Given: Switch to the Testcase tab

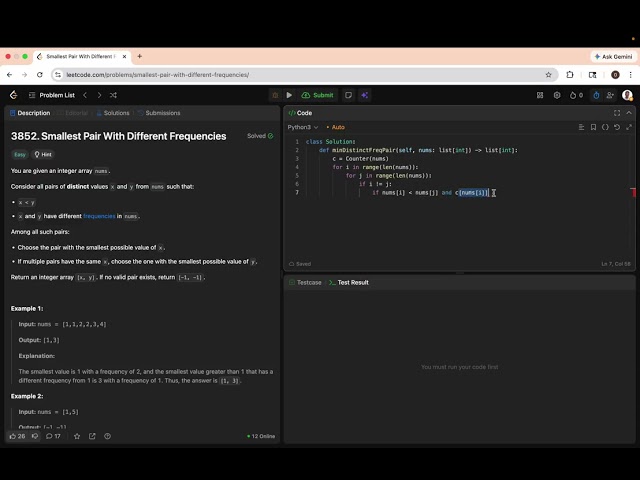Looking at the screenshot, I should [305, 282].
